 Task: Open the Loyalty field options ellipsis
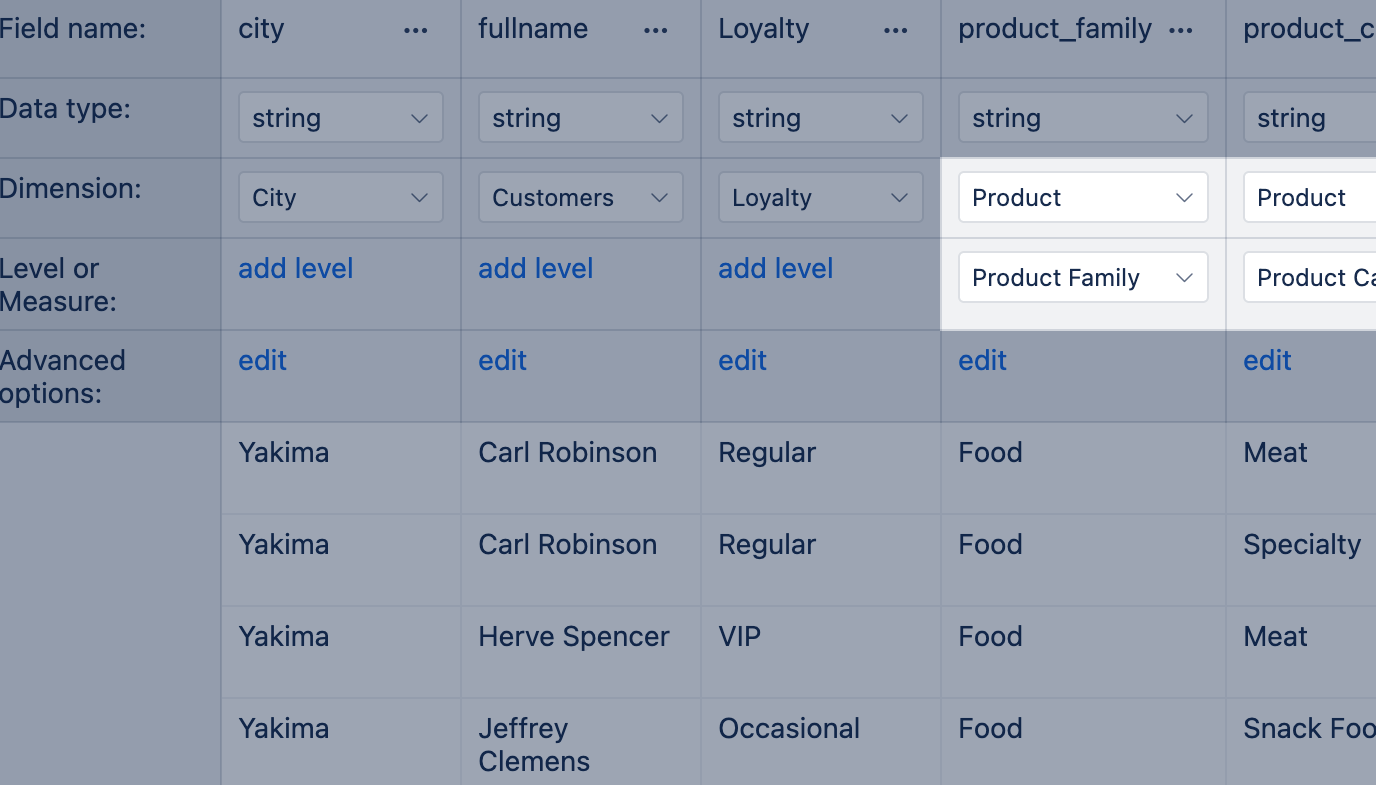[896, 31]
